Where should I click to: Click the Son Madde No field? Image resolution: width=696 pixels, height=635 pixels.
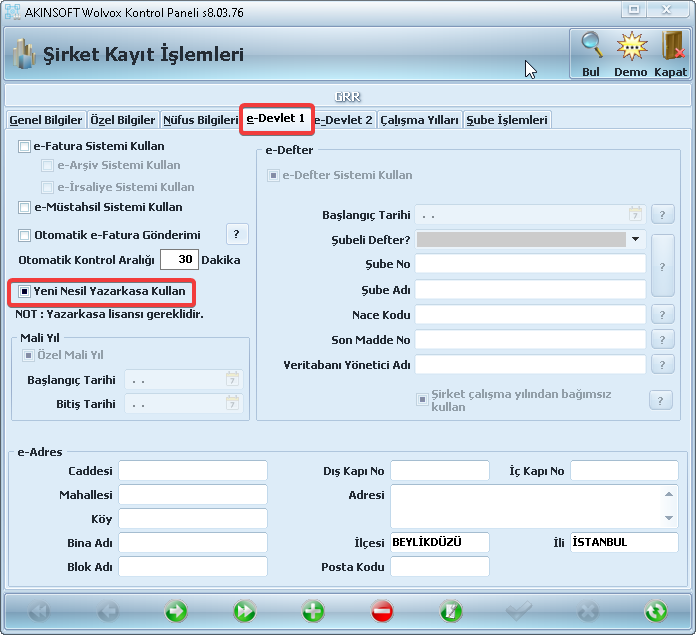click(x=530, y=339)
